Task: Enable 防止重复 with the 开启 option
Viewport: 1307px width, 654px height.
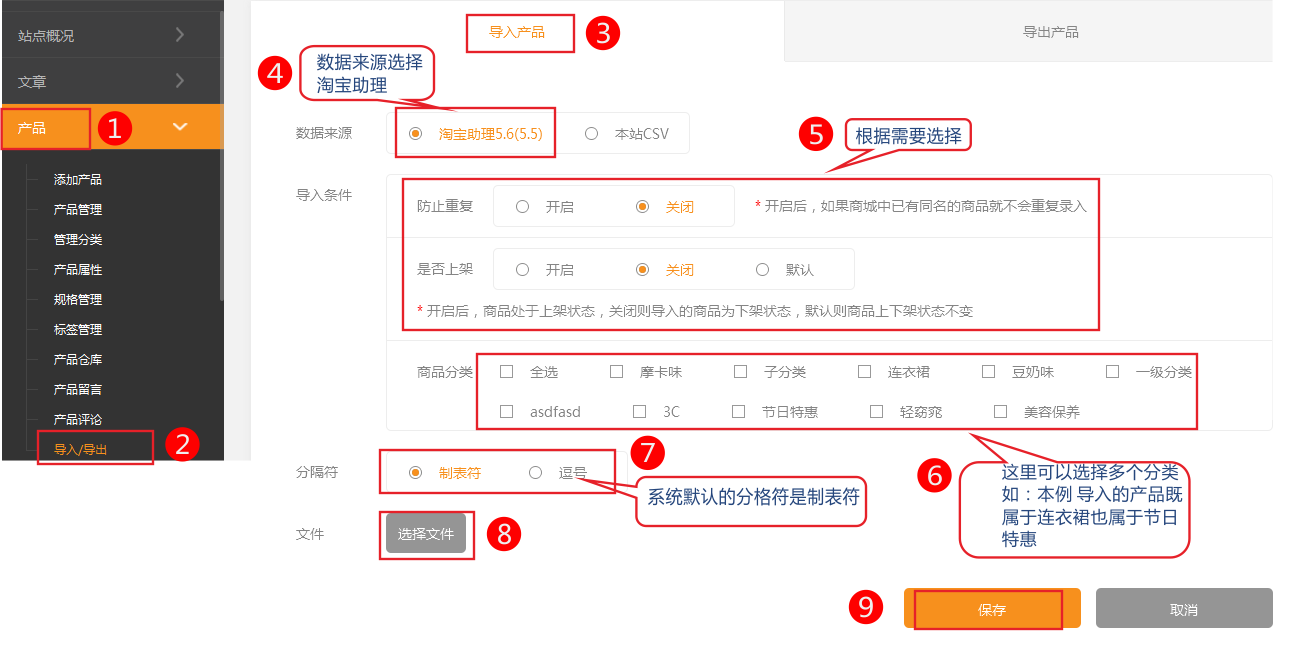Action: pos(523,207)
